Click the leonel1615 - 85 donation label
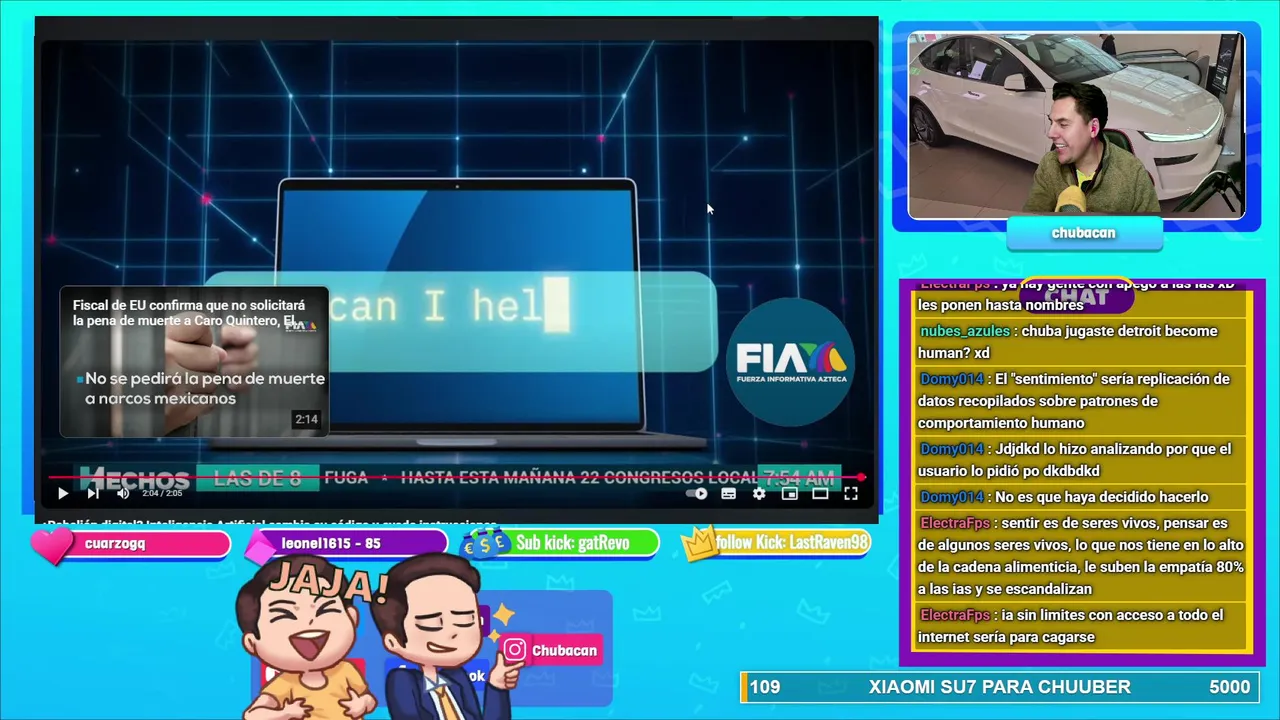Viewport: 1280px width, 720px height. click(331, 543)
